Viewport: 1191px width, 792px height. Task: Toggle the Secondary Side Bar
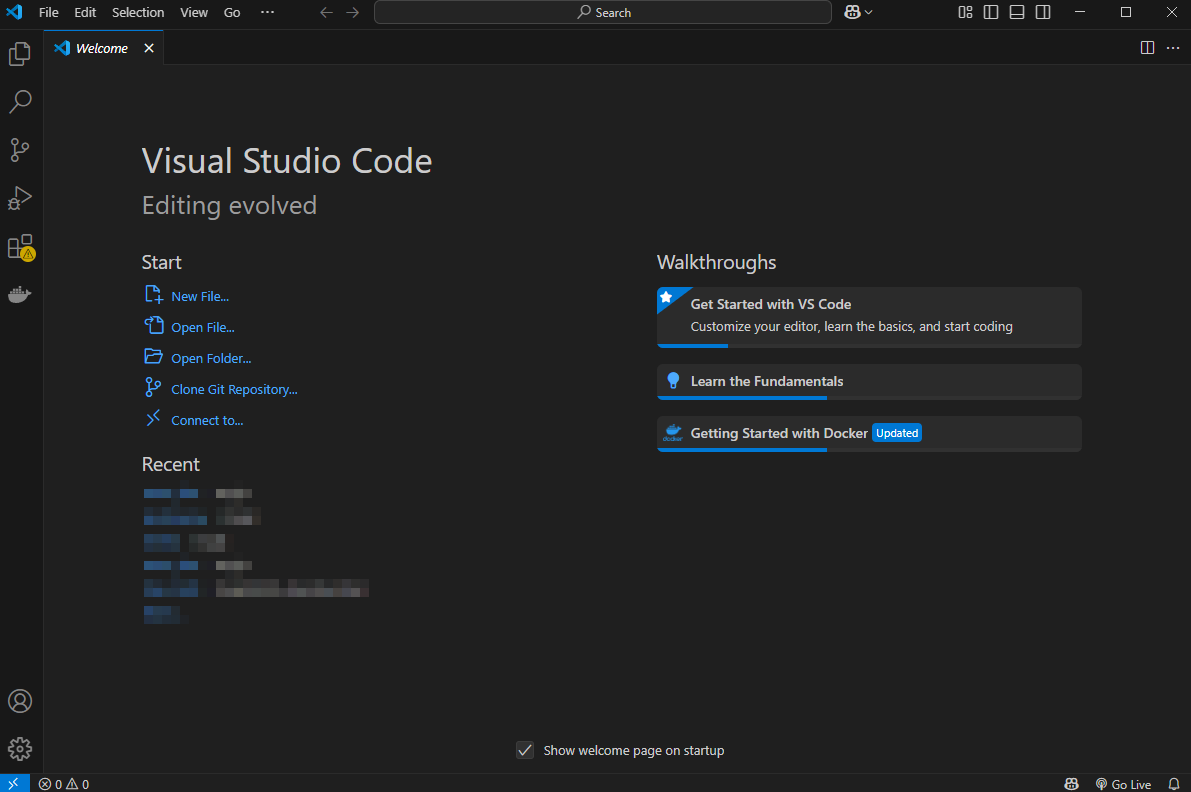[1043, 12]
